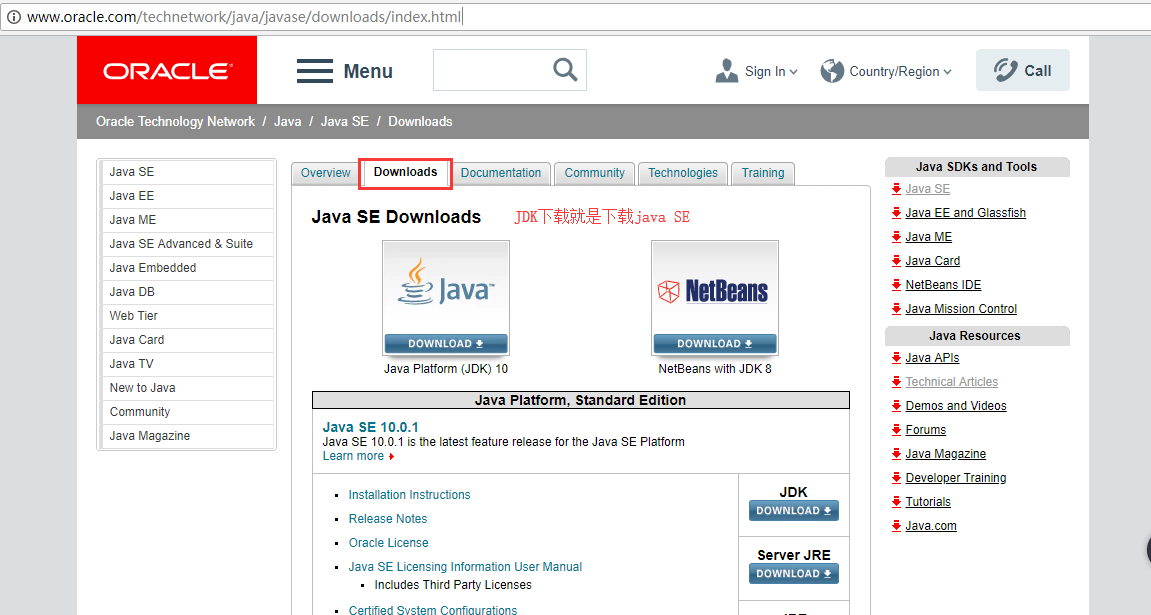Image resolution: width=1151 pixels, height=615 pixels.
Task: Open Technical Articles link
Action: (x=951, y=382)
